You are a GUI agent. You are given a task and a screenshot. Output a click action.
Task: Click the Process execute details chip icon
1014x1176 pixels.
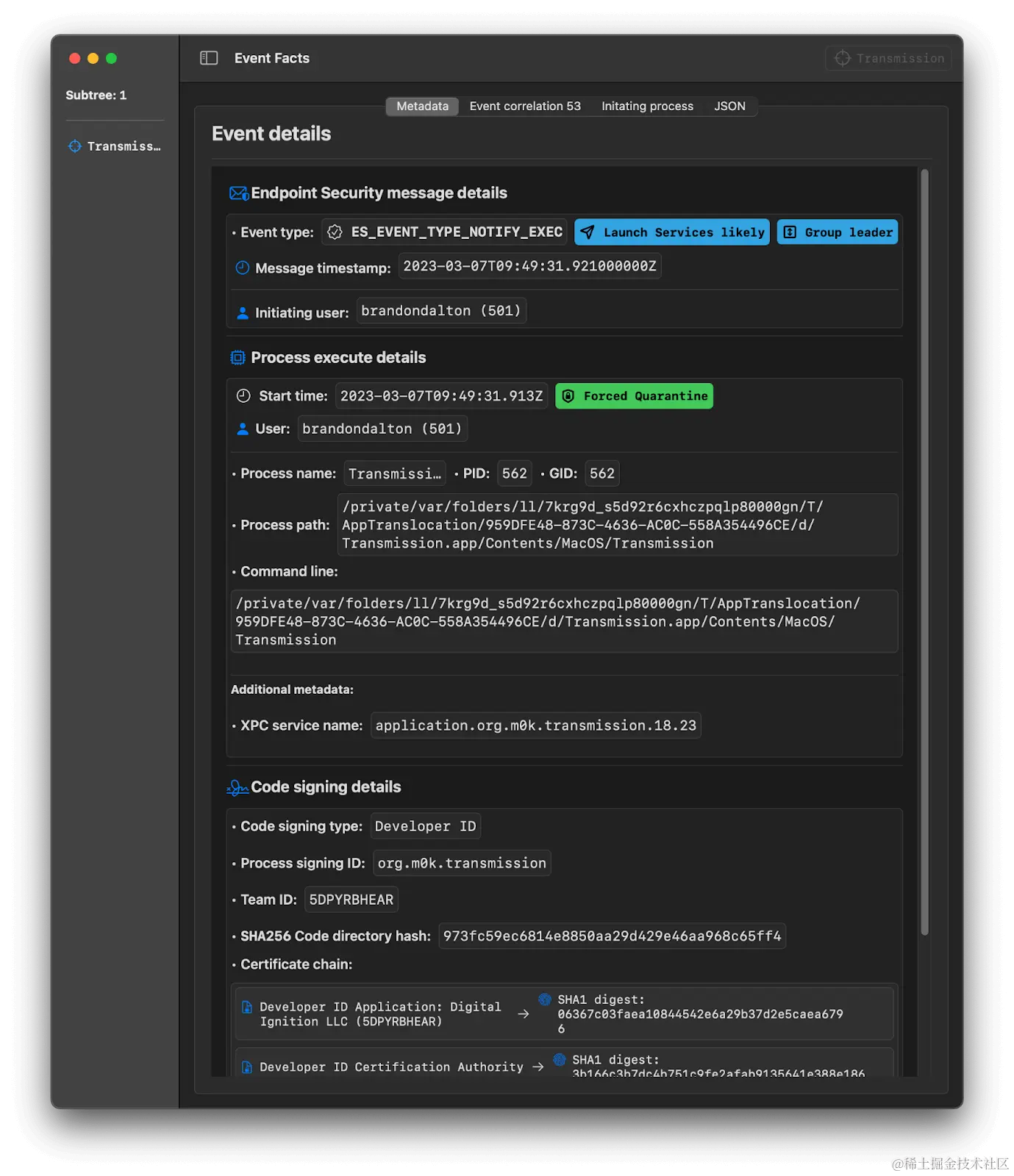point(238,358)
